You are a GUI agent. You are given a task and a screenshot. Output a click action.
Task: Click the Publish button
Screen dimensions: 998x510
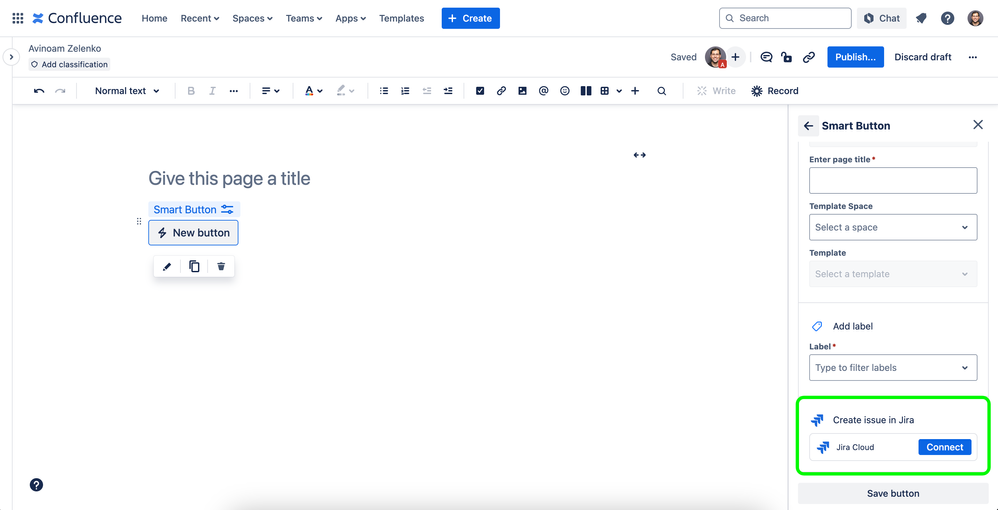(855, 57)
